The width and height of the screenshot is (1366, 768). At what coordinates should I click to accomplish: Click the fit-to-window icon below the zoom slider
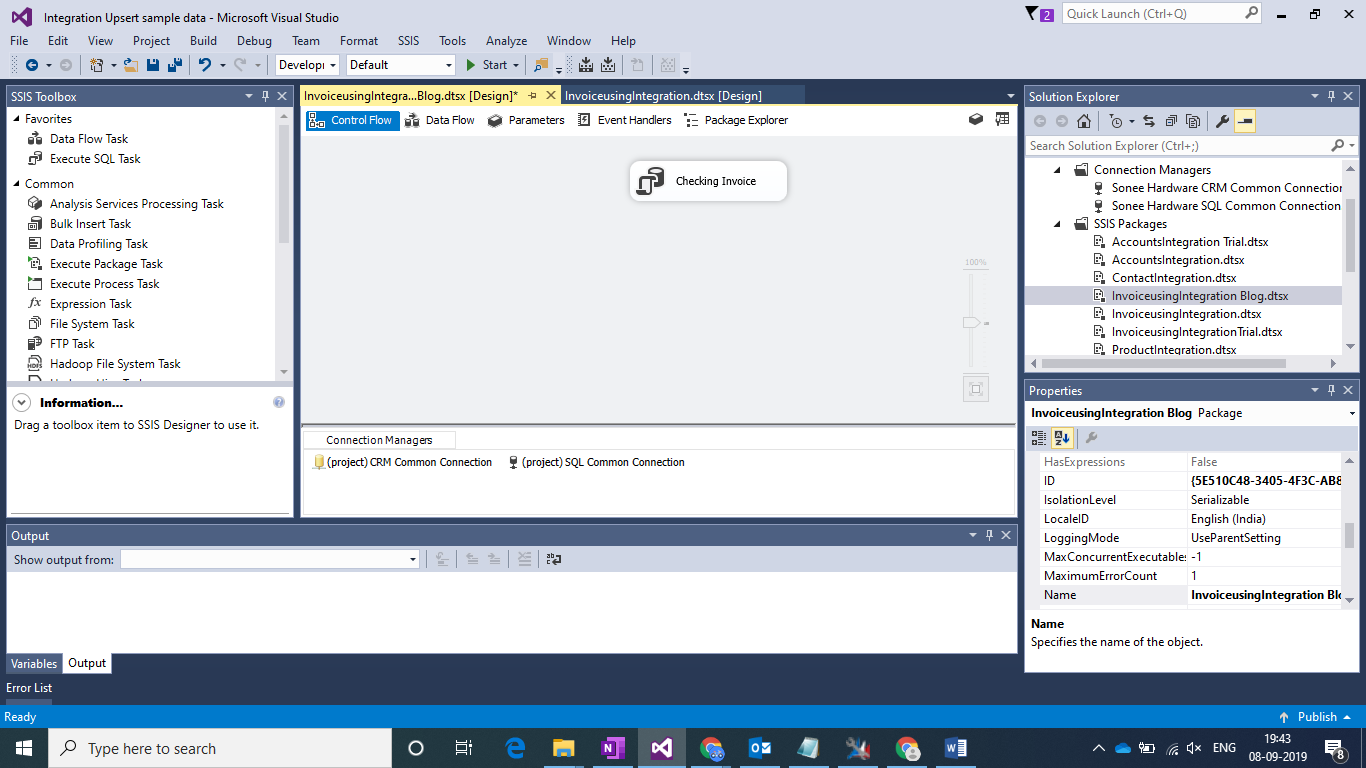point(976,389)
